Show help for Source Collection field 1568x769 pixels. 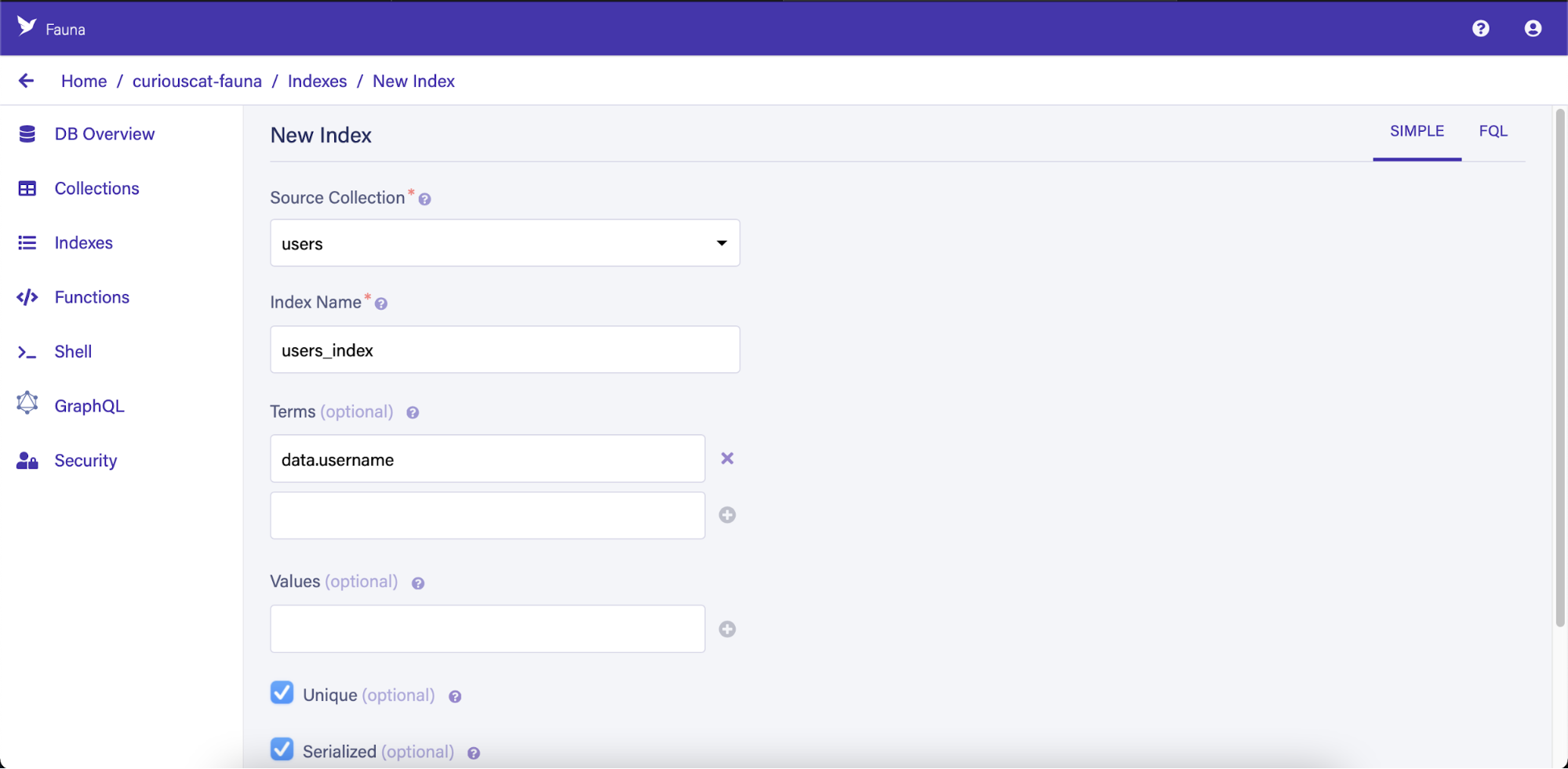(425, 199)
